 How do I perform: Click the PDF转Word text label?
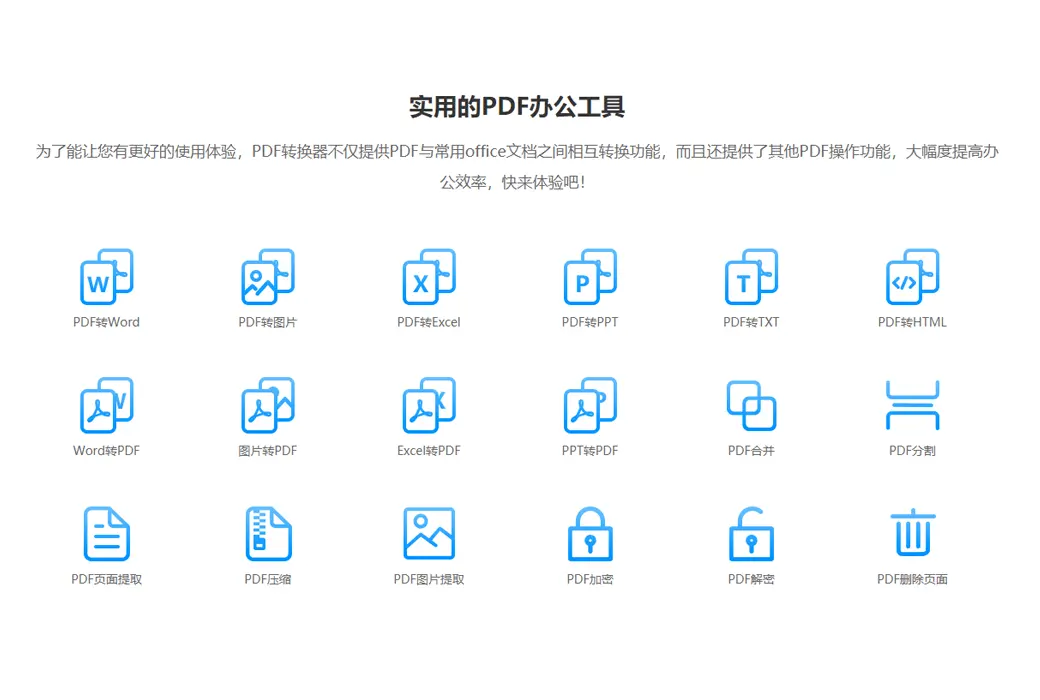(107, 322)
